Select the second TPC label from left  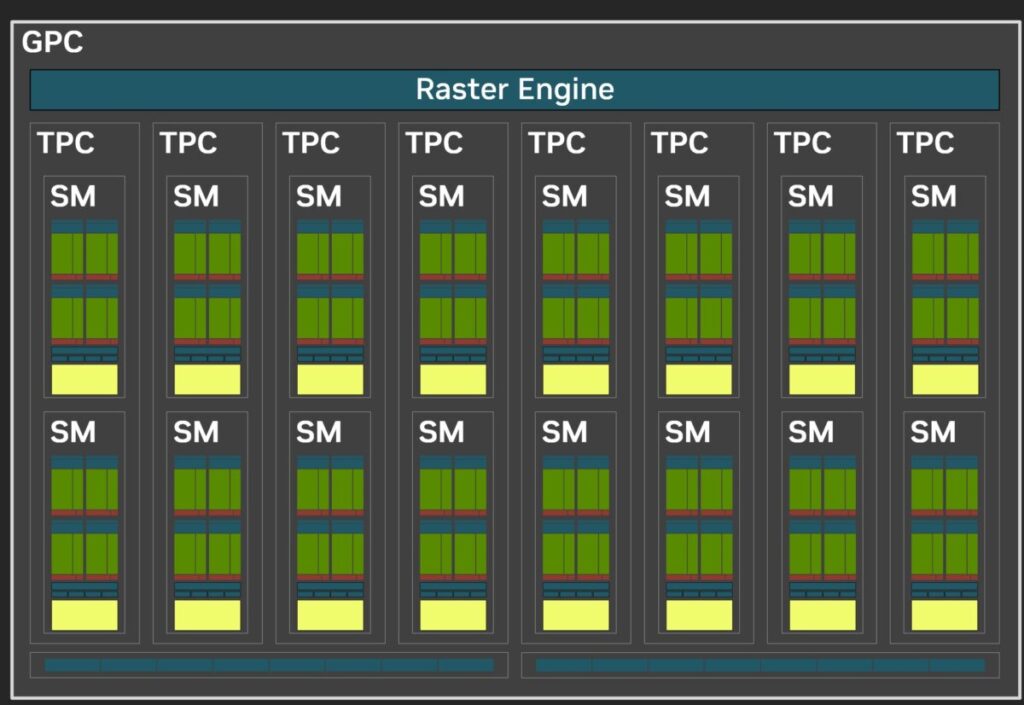tap(188, 143)
